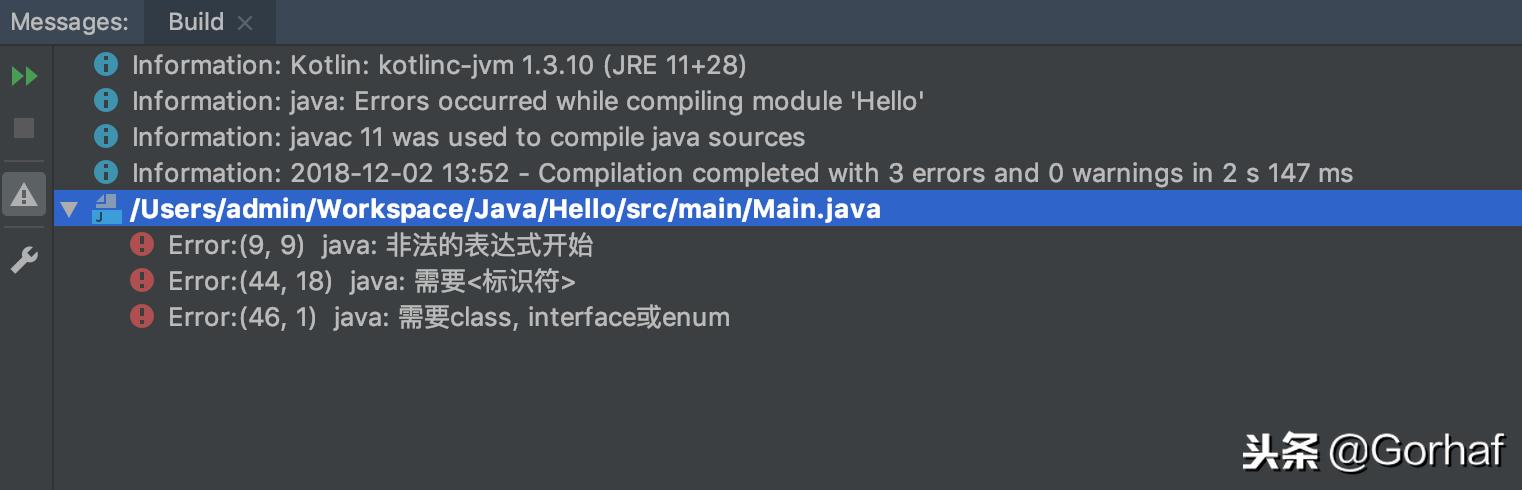This screenshot has height=490, width=1522.
Task: Click the green rerun build arrows icon
Action: pyautogui.click(x=24, y=76)
